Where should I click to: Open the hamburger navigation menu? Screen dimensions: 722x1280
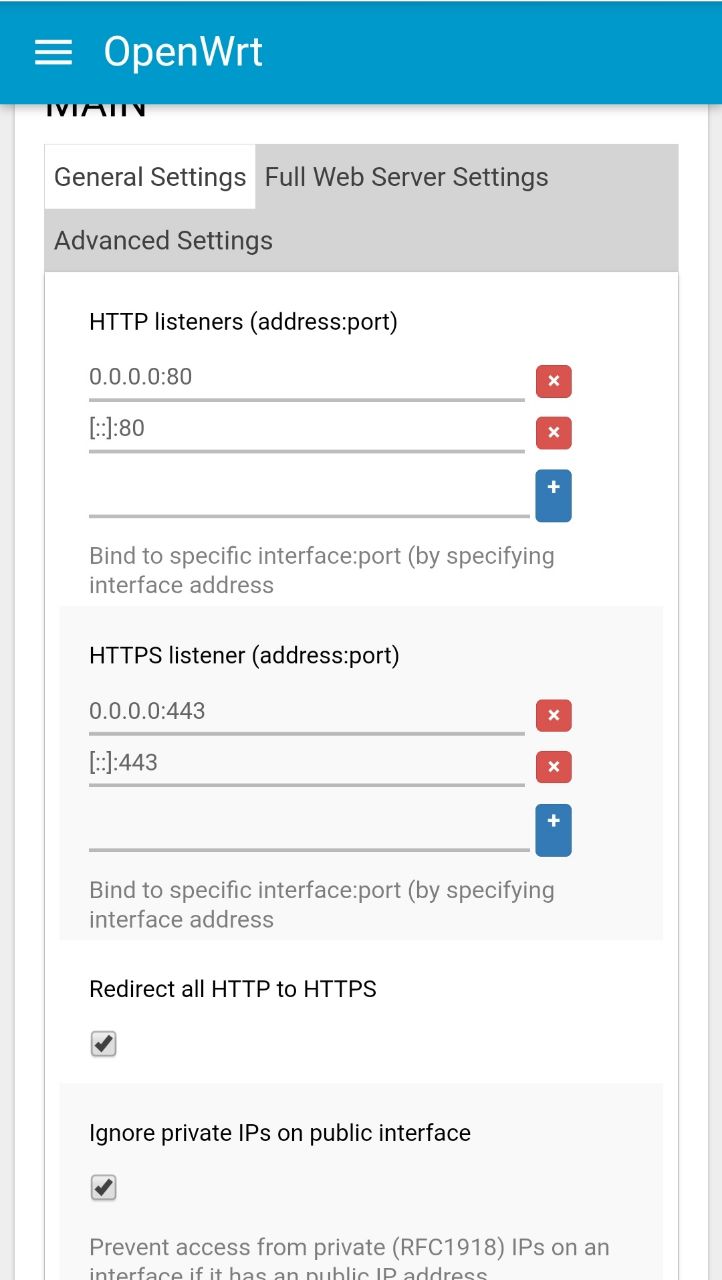[53, 52]
